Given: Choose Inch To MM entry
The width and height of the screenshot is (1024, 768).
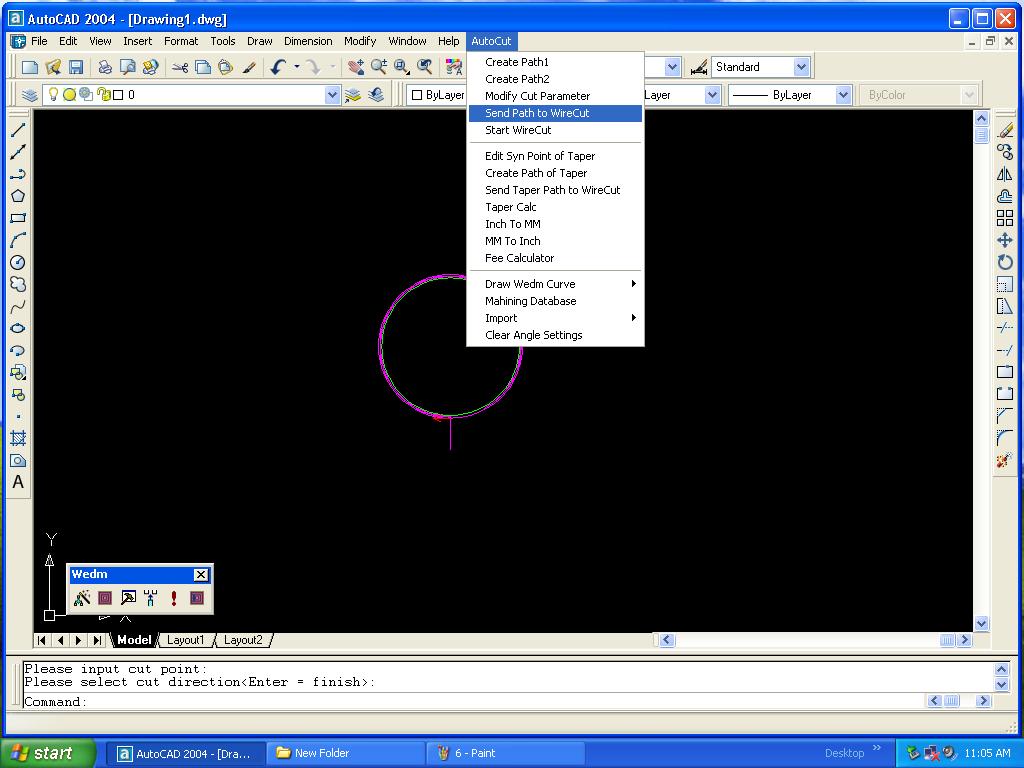Looking at the screenshot, I should tap(555, 224).
